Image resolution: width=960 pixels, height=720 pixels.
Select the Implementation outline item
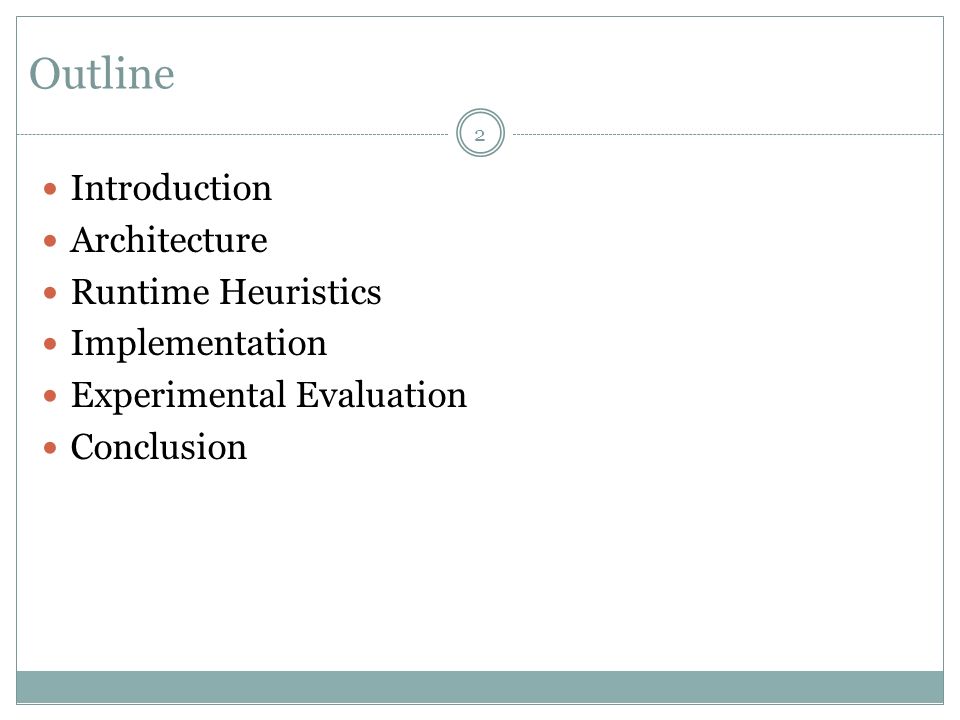click(199, 344)
